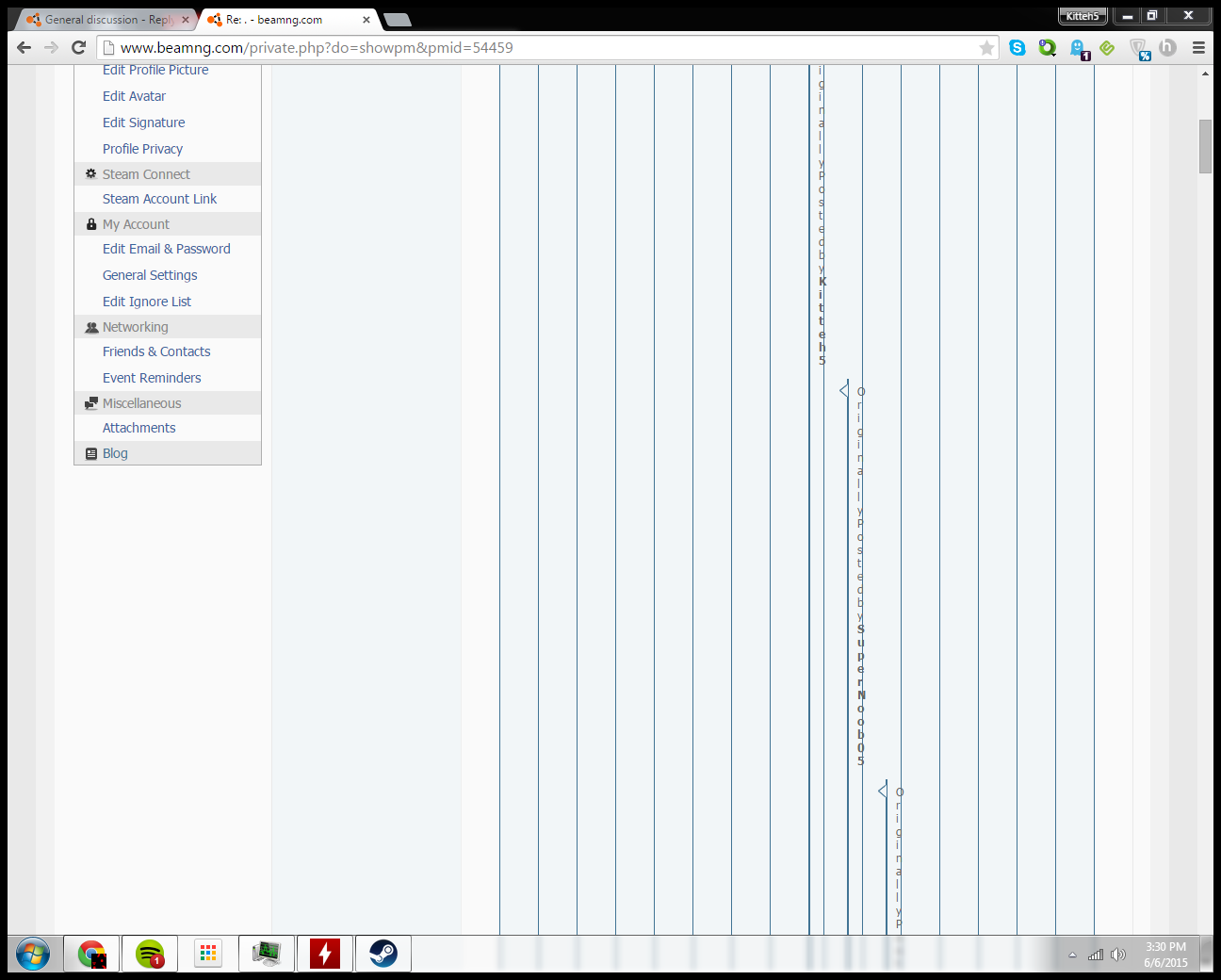Open Steam from the taskbar
Screen dimensions: 1221x980
tap(383, 954)
